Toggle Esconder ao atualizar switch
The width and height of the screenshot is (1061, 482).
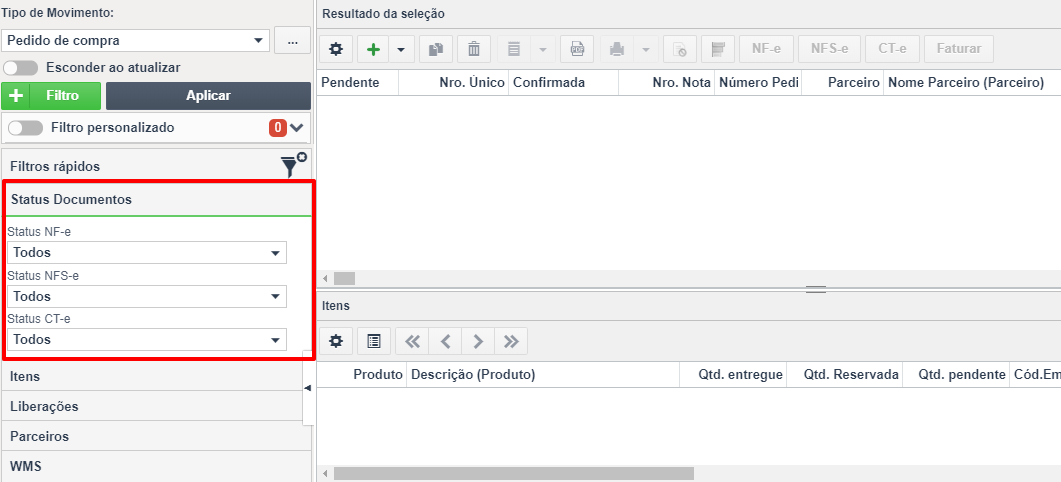pyautogui.click(x=20, y=68)
